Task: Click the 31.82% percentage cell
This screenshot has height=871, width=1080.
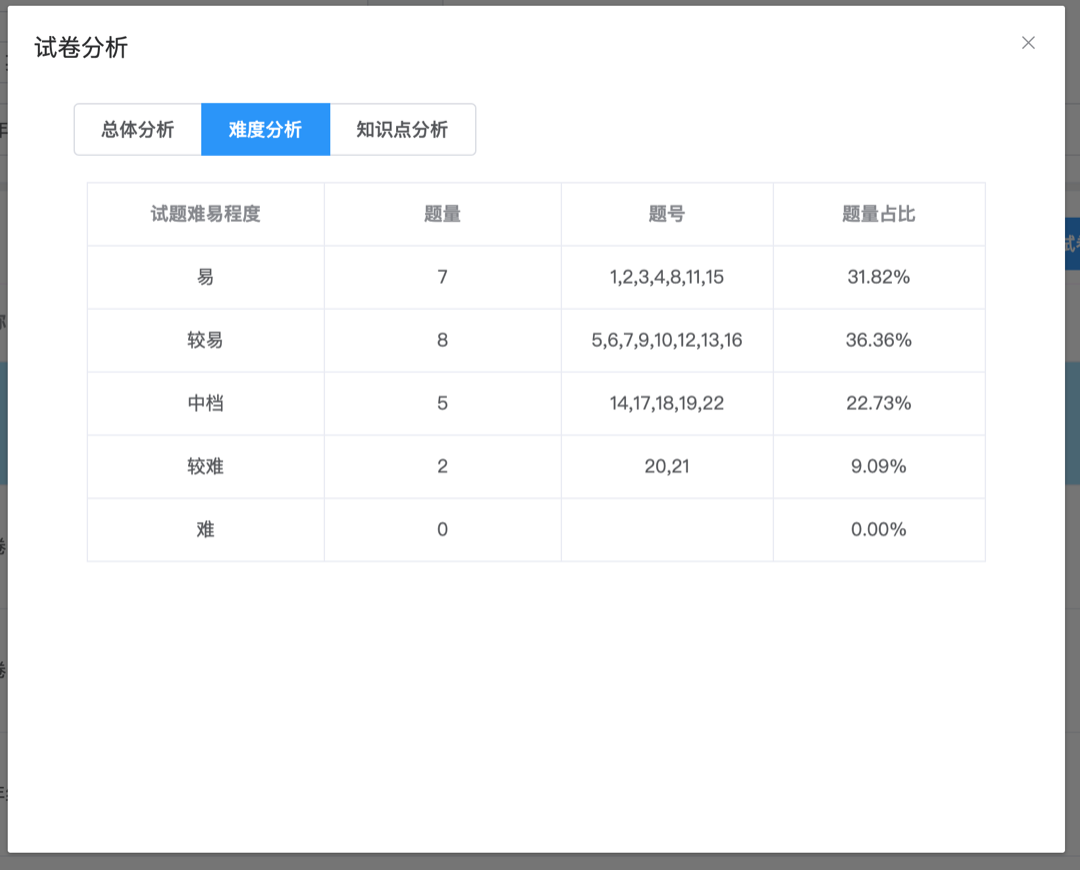Action: [878, 277]
